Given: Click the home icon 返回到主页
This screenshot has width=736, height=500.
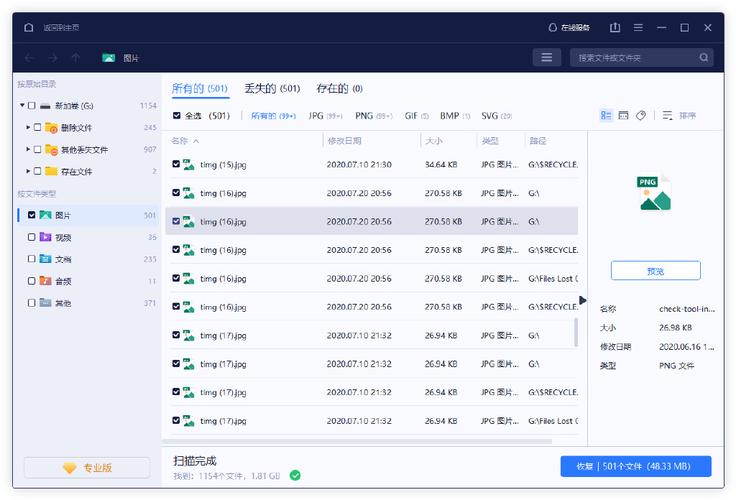Looking at the screenshot, I should (x=28, y=28).
